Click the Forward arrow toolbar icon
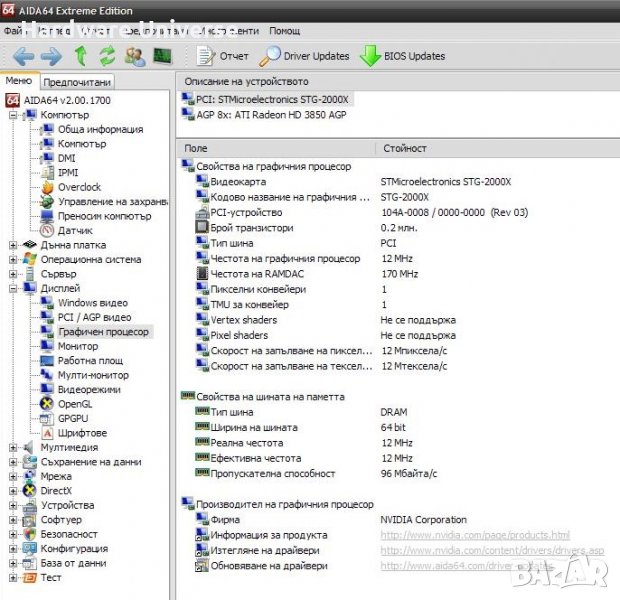Viewport: 620px width, 600px height. coord(50,56)
